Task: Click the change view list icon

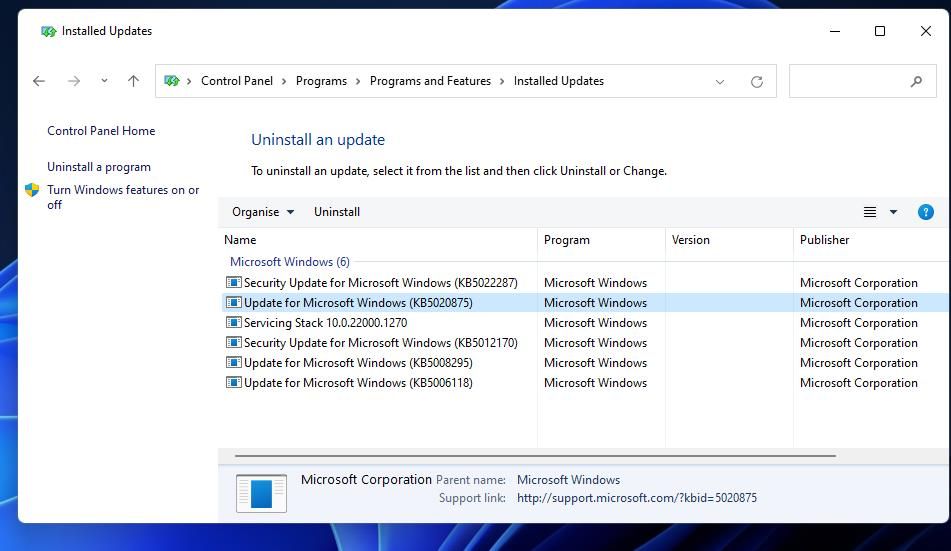Action: click(x=870, y=212)
